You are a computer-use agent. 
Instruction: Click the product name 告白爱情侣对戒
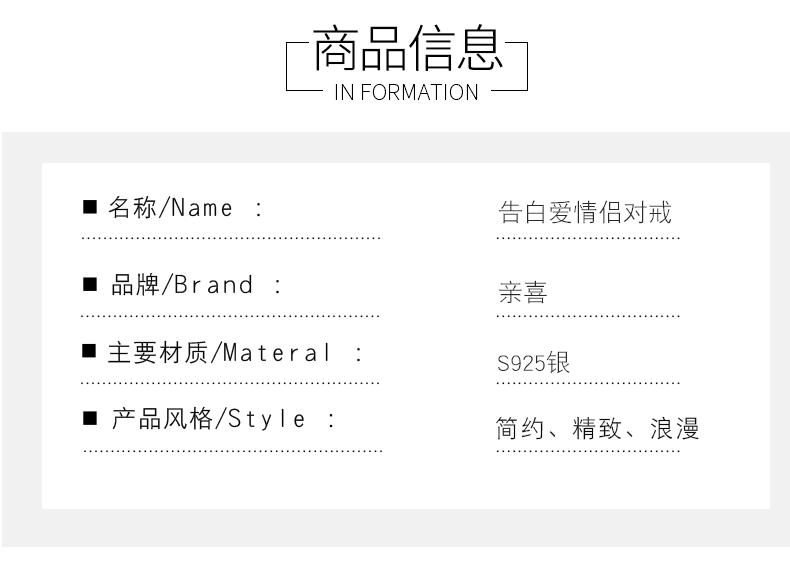[585, 212]
